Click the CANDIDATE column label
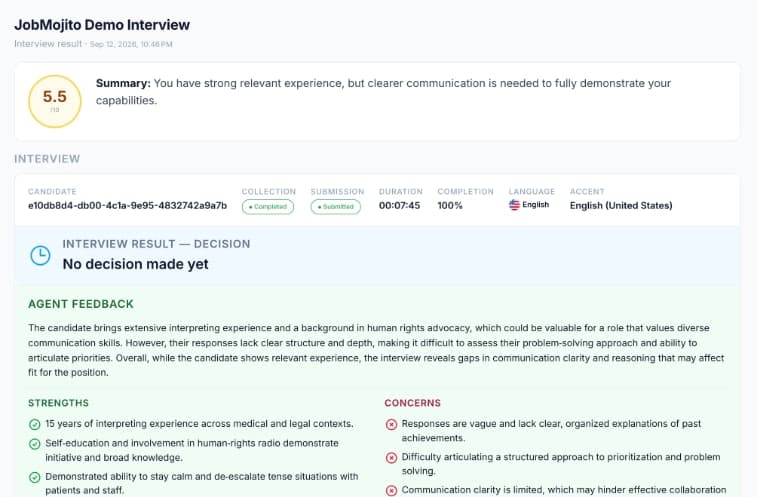 click(52, 192)
